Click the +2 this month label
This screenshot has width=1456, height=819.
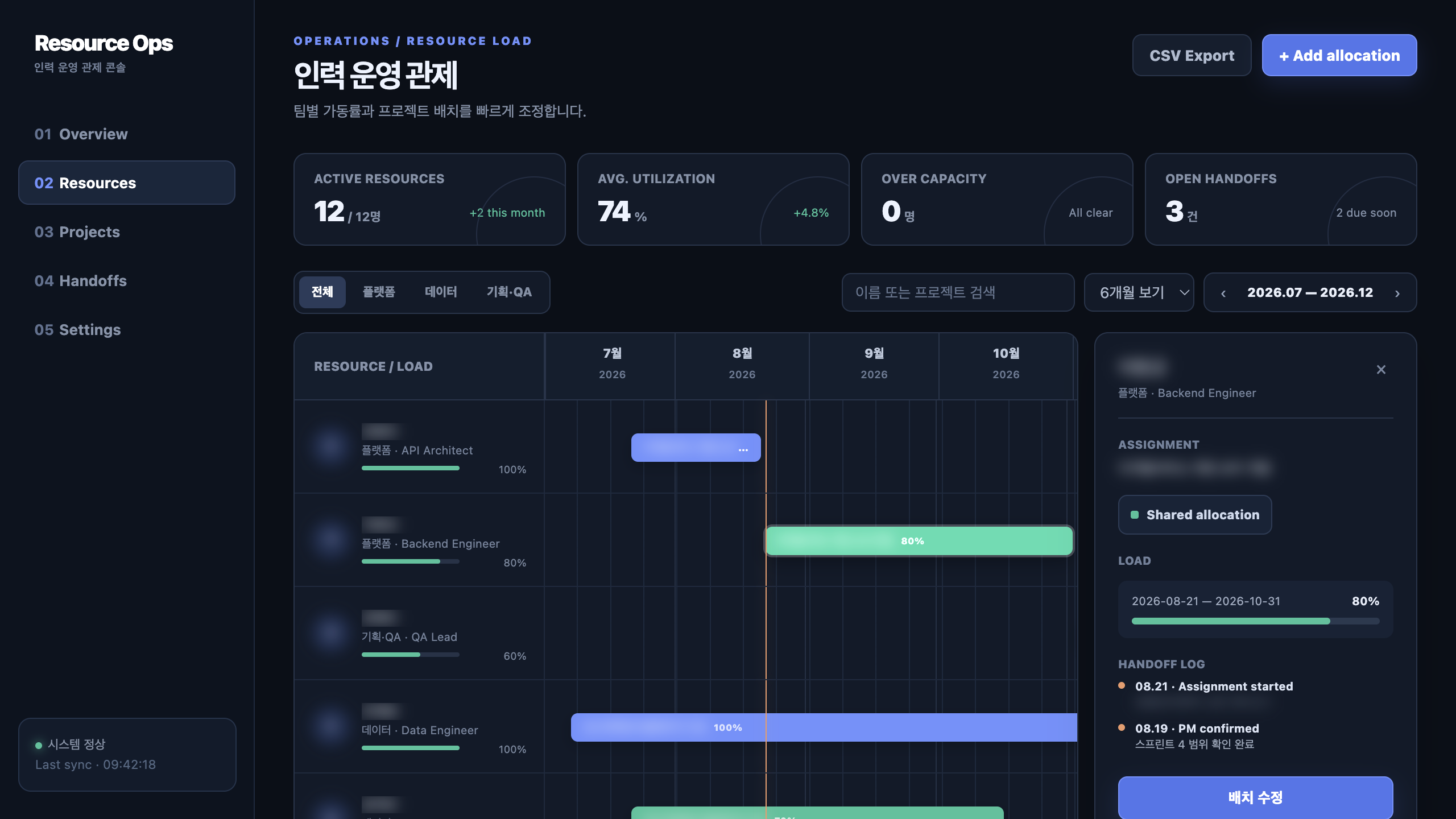point(507,213)
